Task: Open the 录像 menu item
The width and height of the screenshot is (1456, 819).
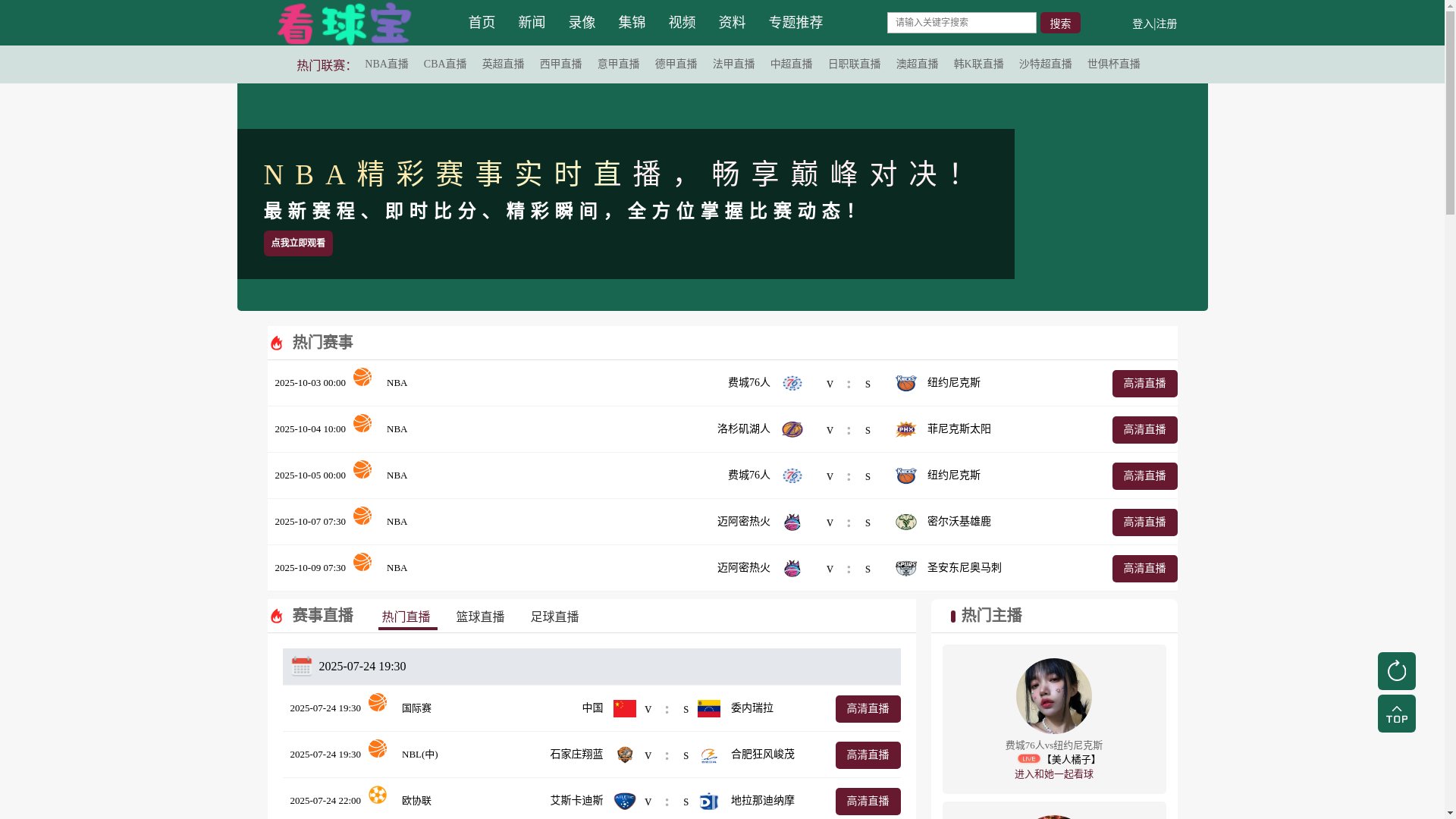Action: pyautogui.click(x=582, y=23)
